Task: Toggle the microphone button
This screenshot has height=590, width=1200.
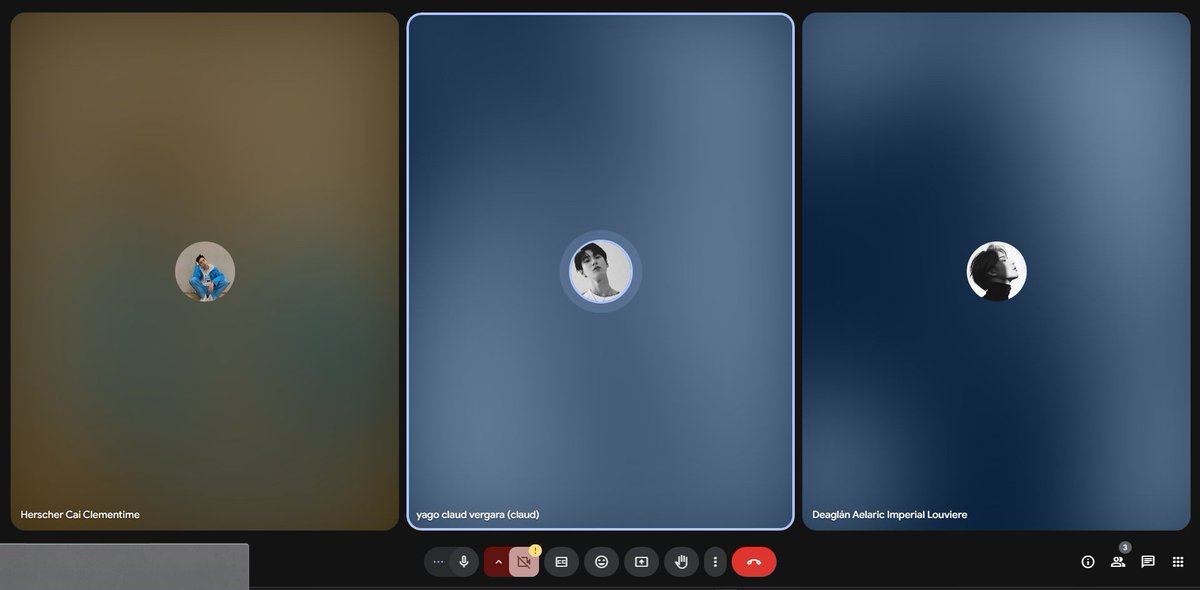Action: click(x=464, y=562)
